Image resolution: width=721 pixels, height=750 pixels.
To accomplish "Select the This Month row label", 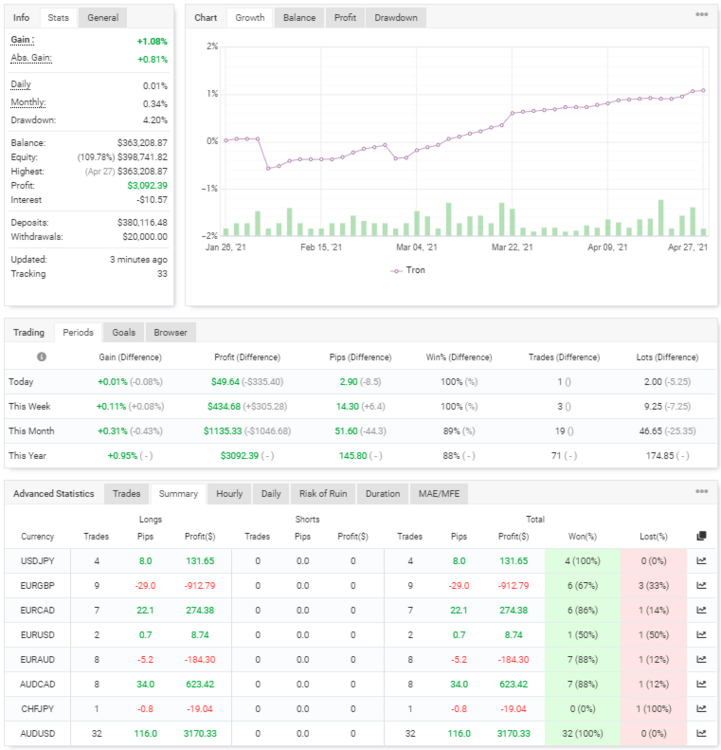I will click(x=31, y=431).
